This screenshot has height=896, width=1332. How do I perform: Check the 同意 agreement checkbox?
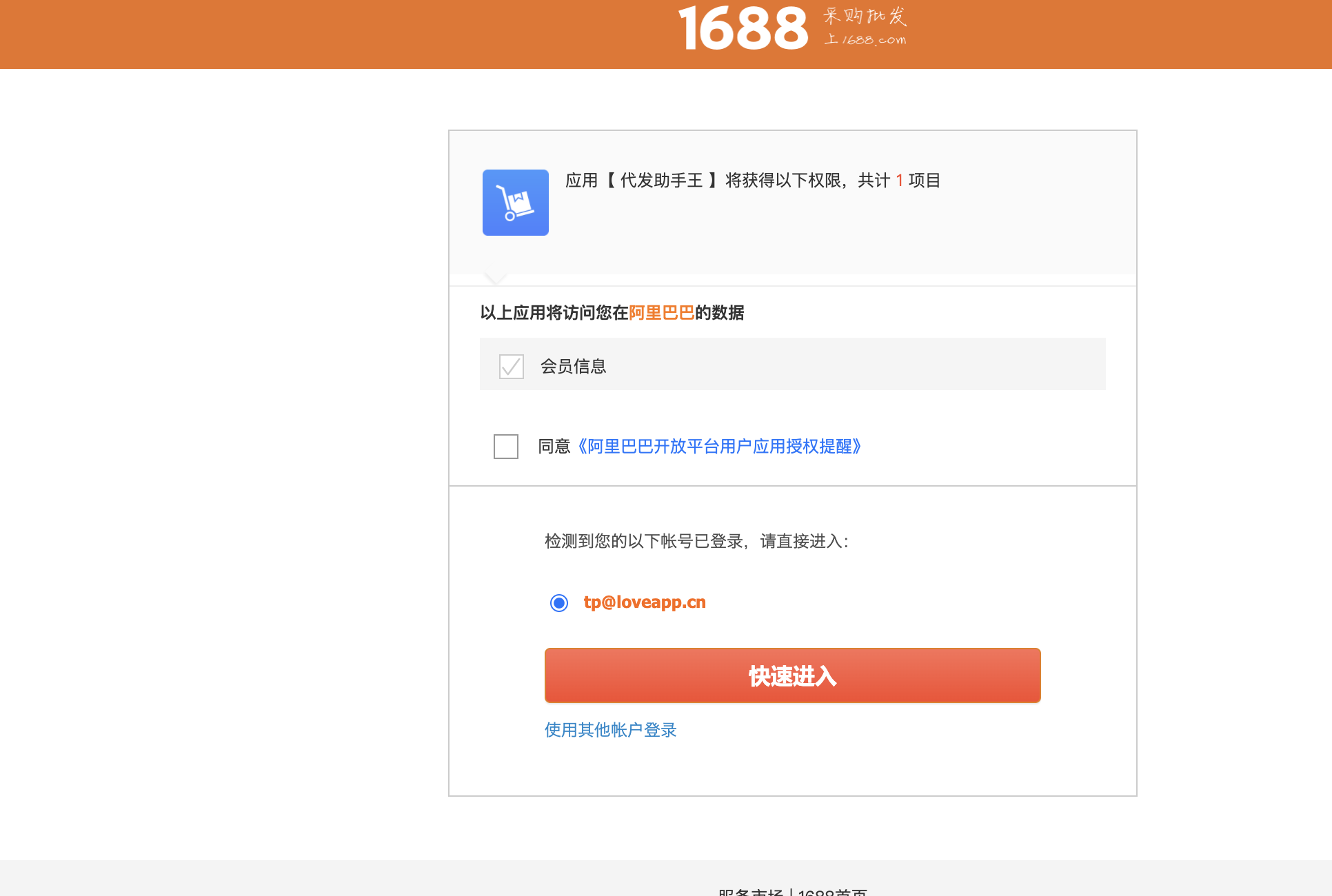pyautogui.click(x=506, y=447)
